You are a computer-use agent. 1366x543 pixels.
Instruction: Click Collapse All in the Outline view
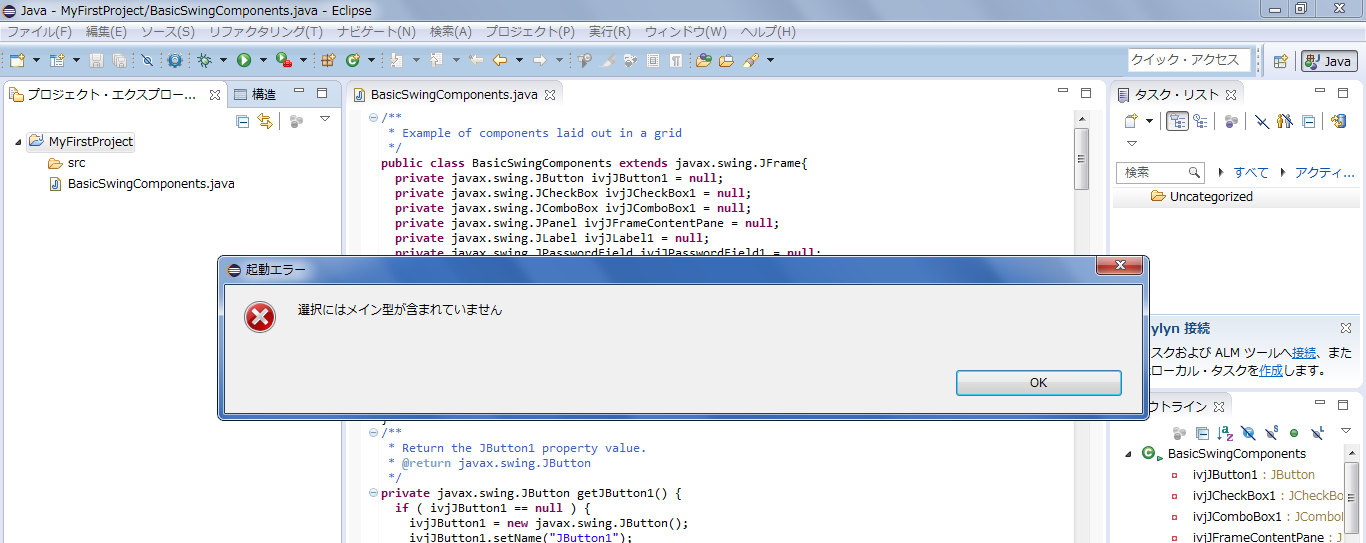point(1202,433)
